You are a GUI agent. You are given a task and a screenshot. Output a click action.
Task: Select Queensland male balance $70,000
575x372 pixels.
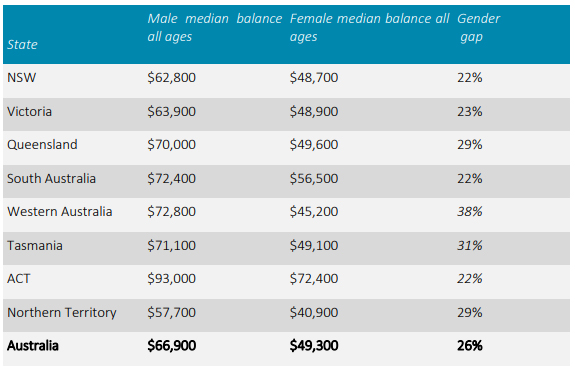[x=171, y=145]
